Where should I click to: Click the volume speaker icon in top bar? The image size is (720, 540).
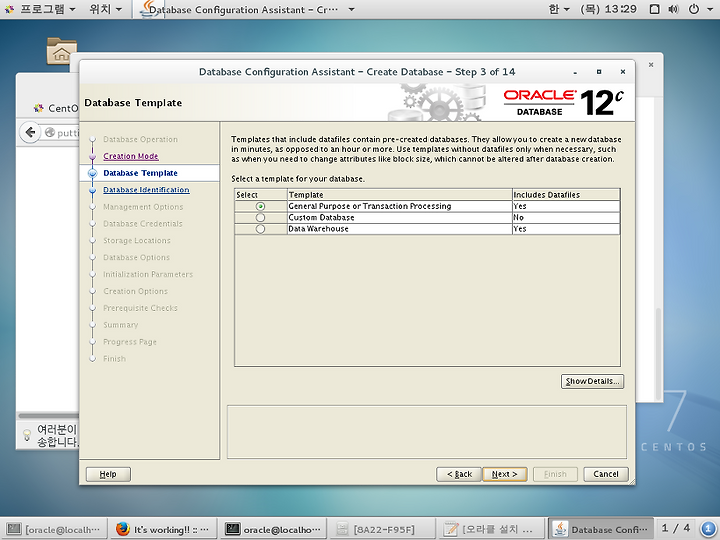point(674,9)
